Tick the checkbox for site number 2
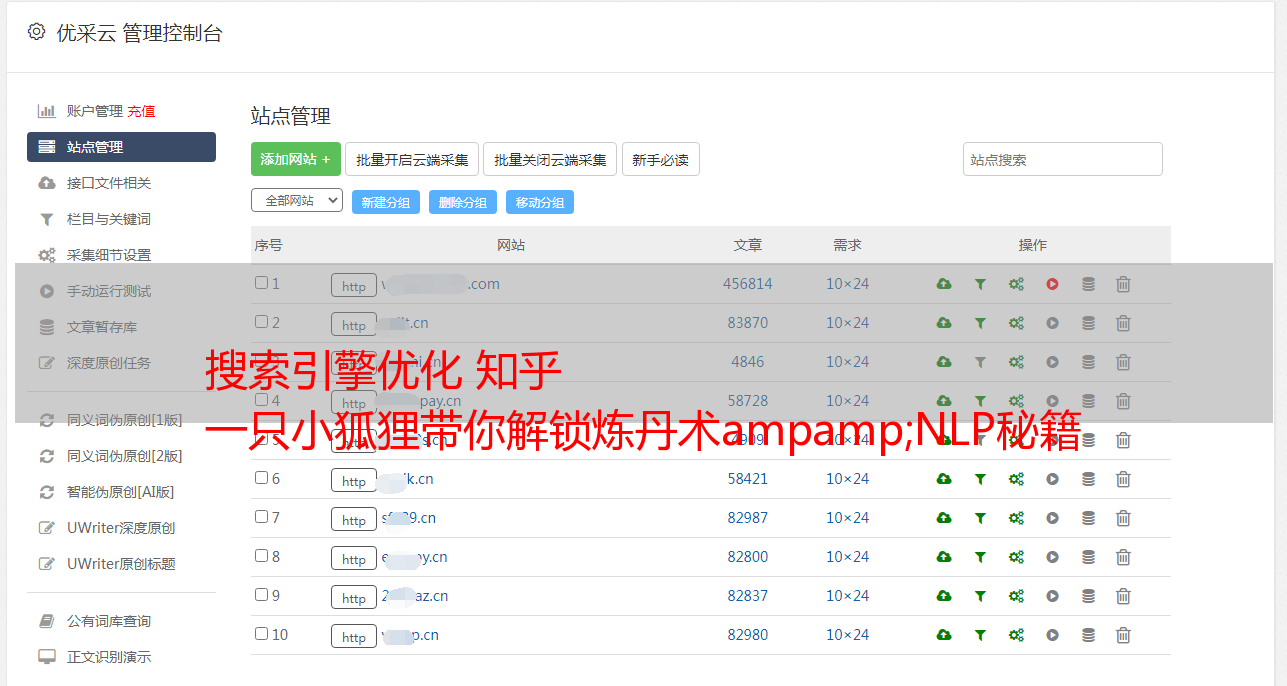Viewport: 1287px width, 686px height. (x=261, y=322)
